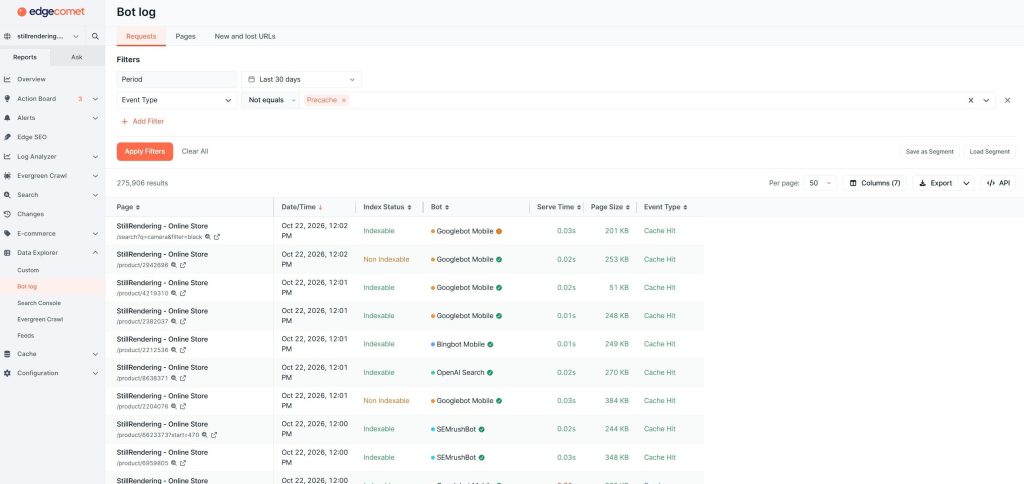
Task: Open the Last 30 days dropdown
Action: pos(301,79)
